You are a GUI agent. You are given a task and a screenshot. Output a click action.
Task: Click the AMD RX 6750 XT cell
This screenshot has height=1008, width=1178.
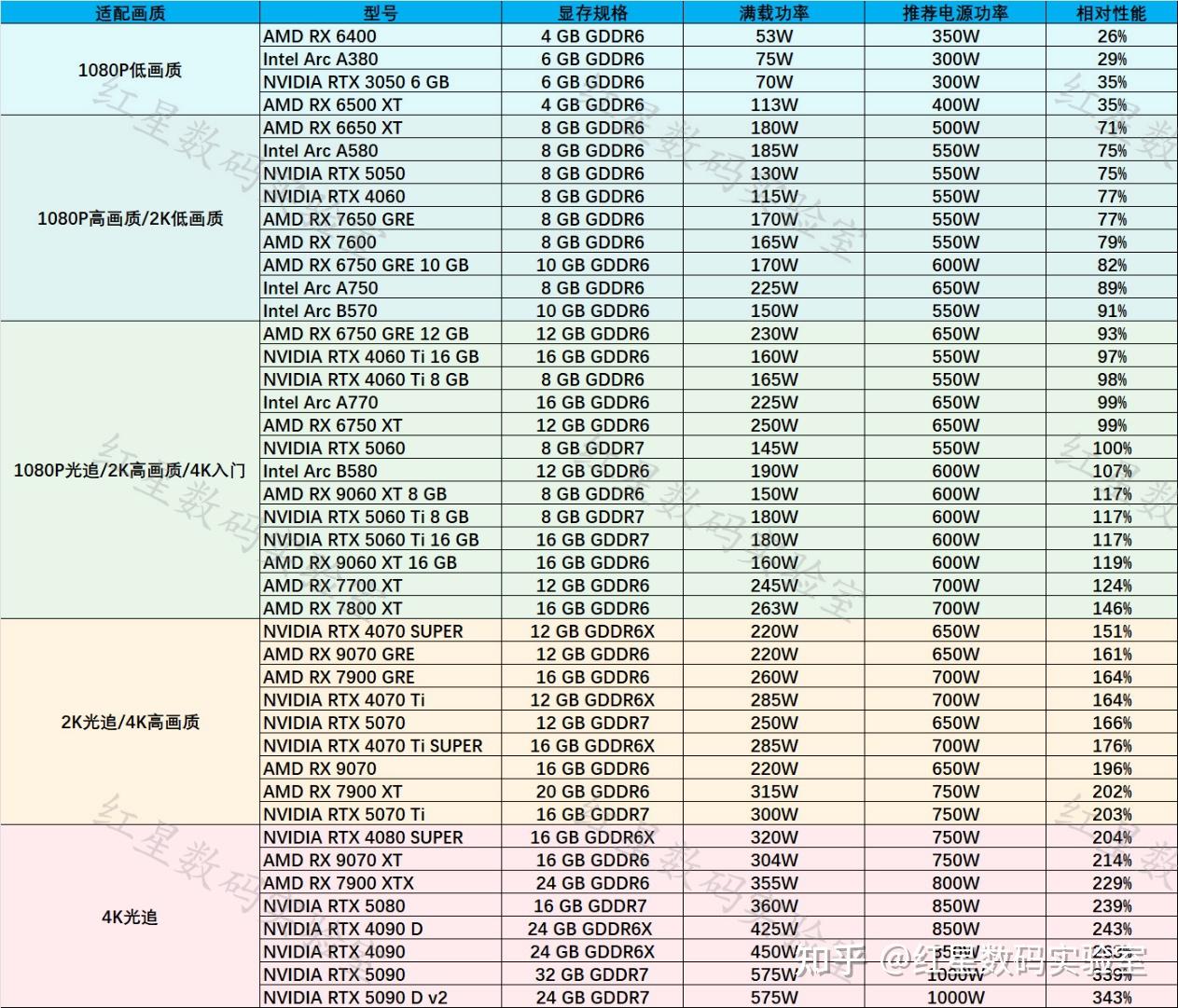pyautogui.click(x=381, y=425)
